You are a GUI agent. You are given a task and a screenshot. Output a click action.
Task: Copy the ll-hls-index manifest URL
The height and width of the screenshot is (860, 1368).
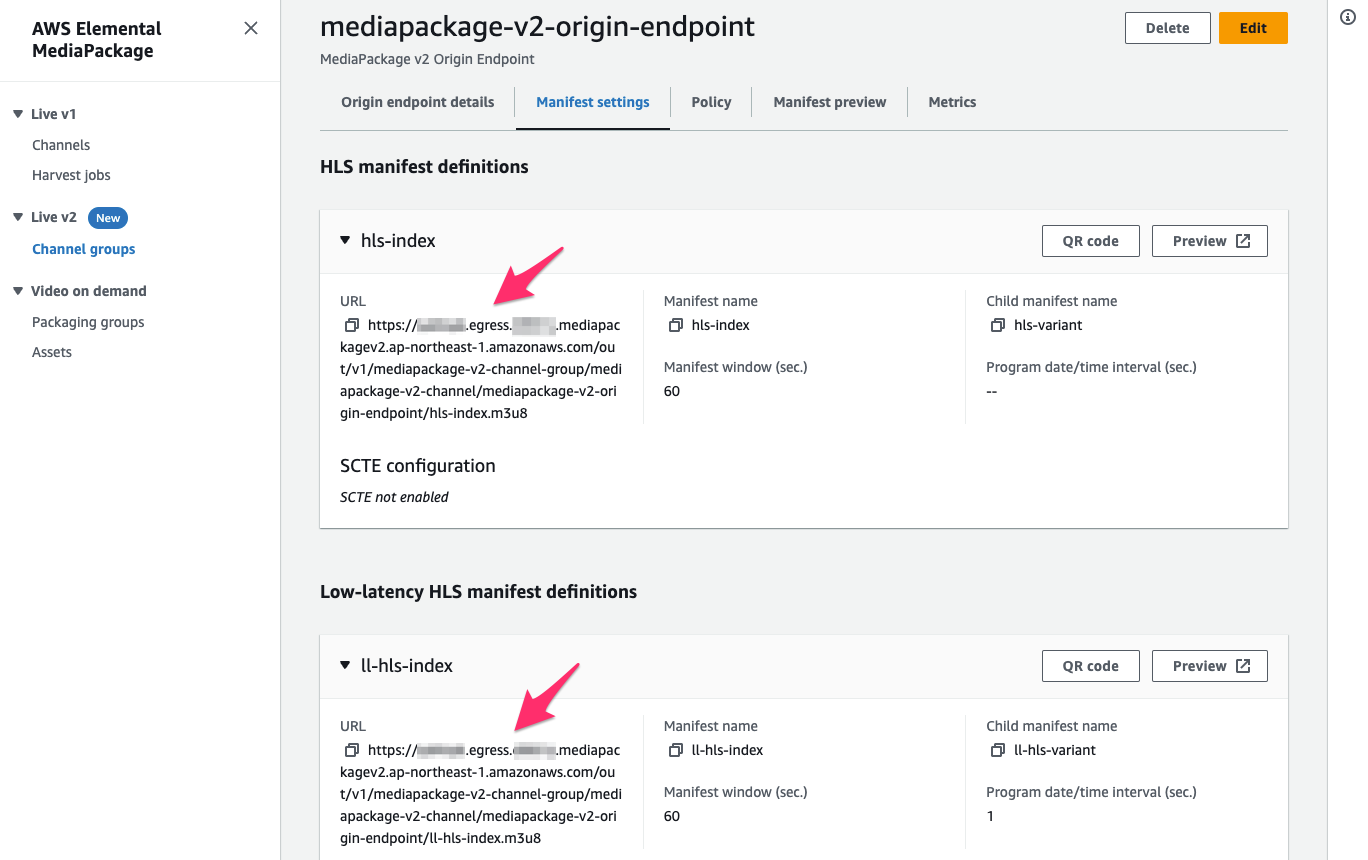[351, 749]
